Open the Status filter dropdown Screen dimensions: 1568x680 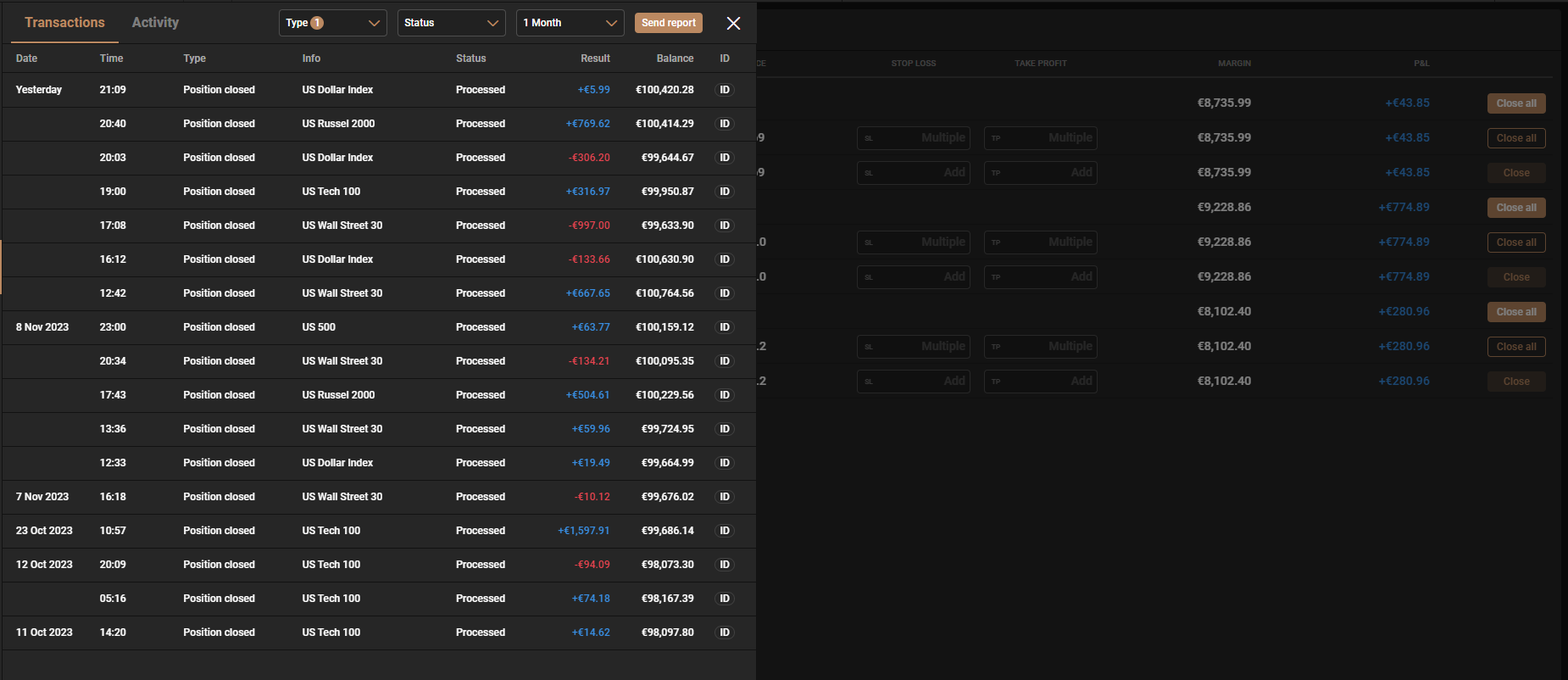coord(451,23)
